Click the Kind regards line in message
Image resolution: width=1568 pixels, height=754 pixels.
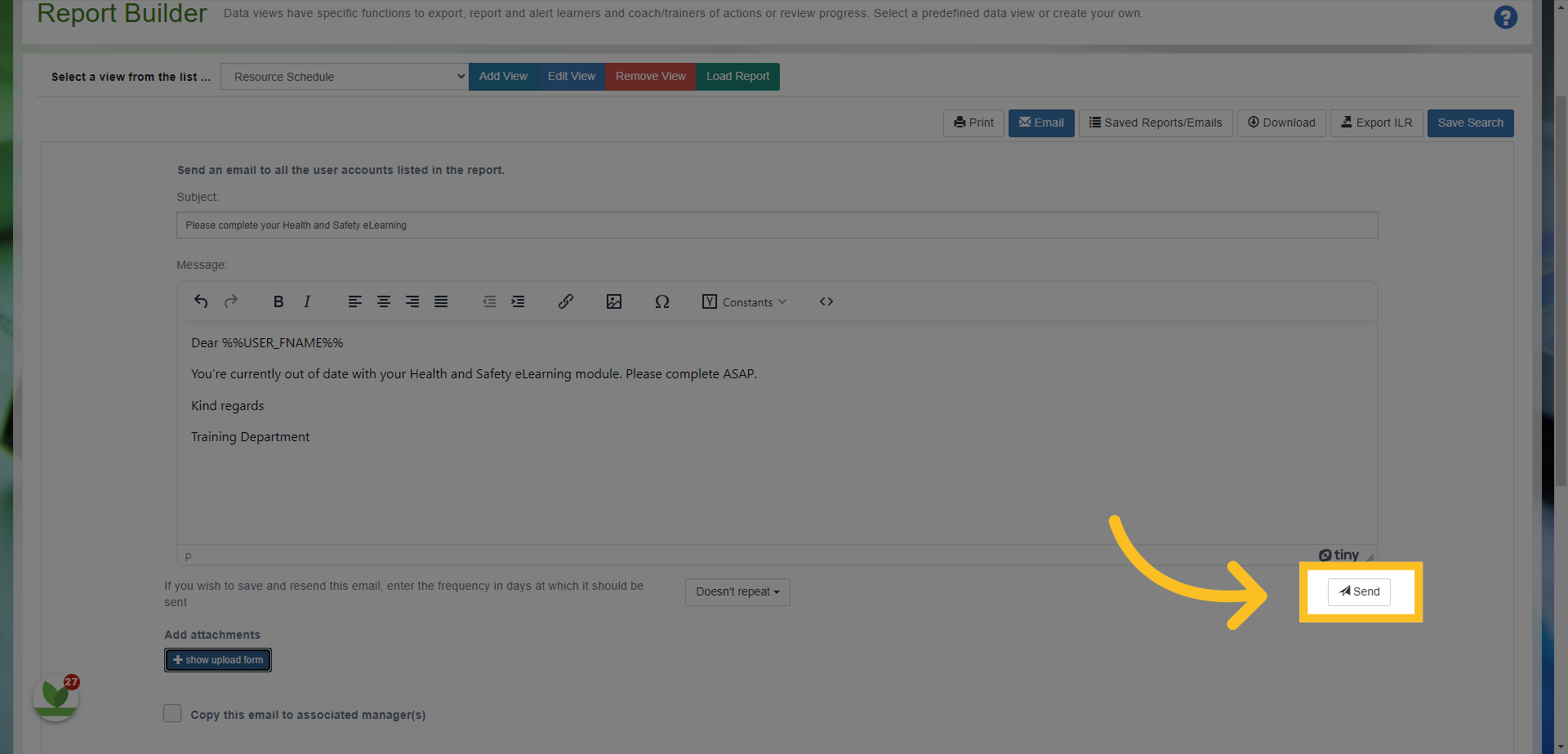pyautogui.click(x=227, y=406)
